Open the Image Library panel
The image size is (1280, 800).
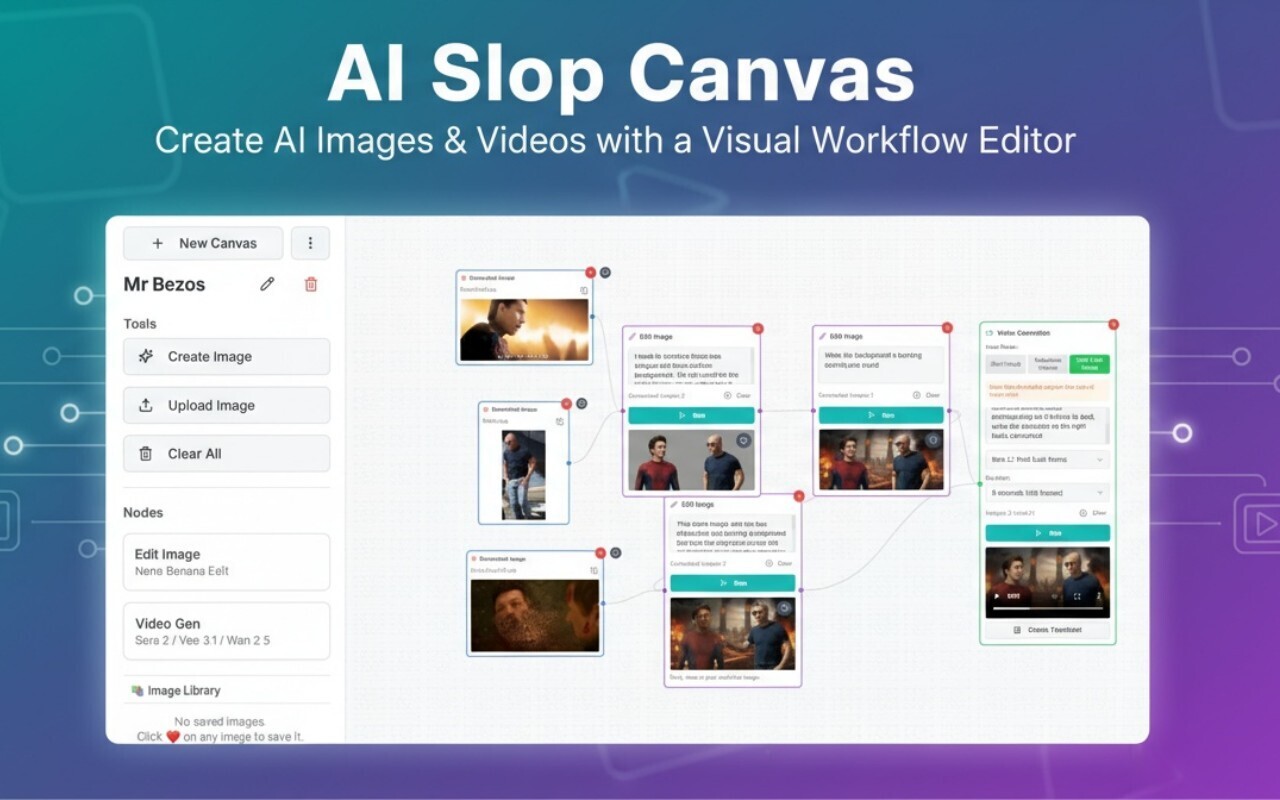point(182,690)
